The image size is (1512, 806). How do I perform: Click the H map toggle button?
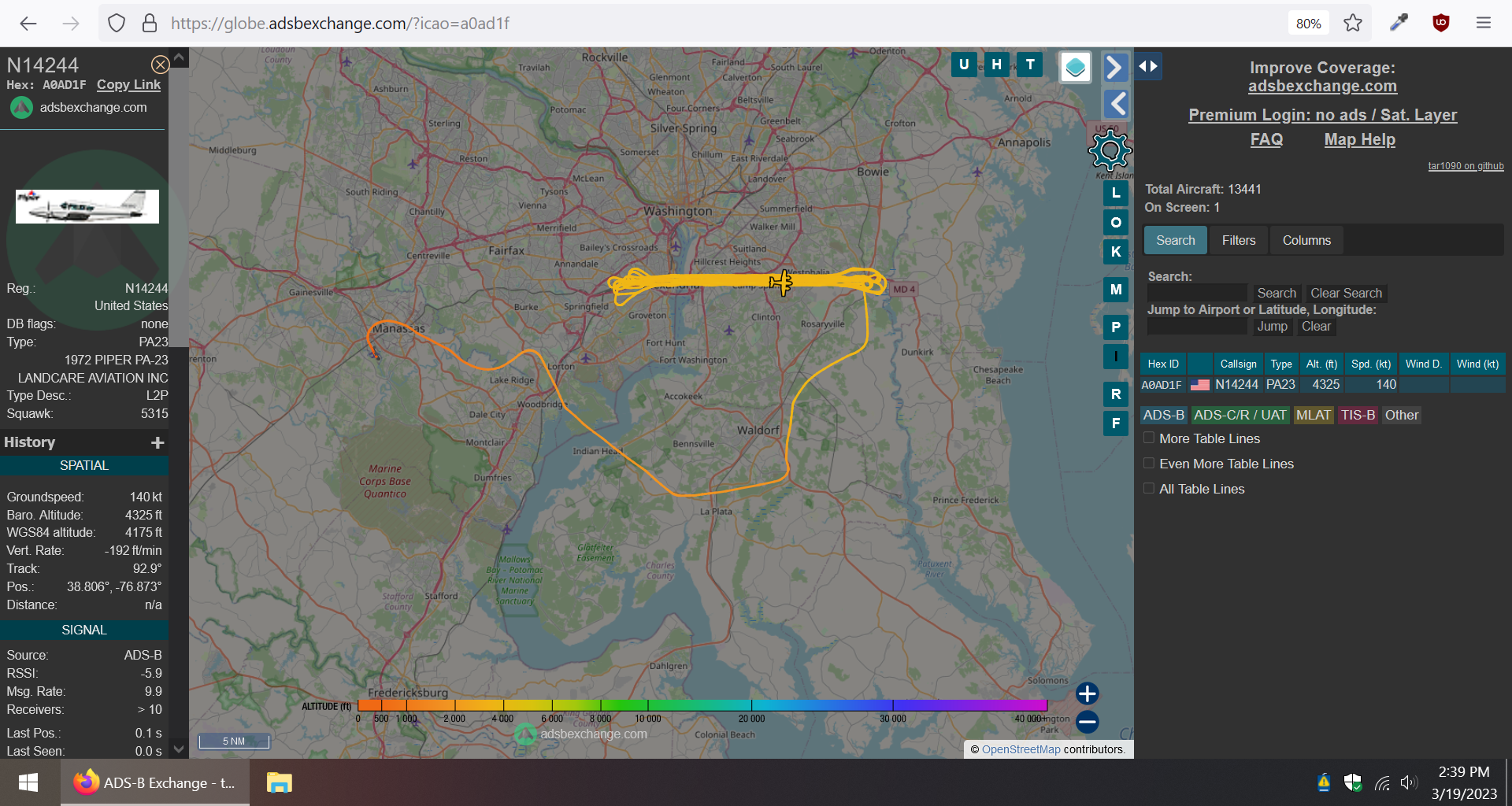tap(997, 65)
